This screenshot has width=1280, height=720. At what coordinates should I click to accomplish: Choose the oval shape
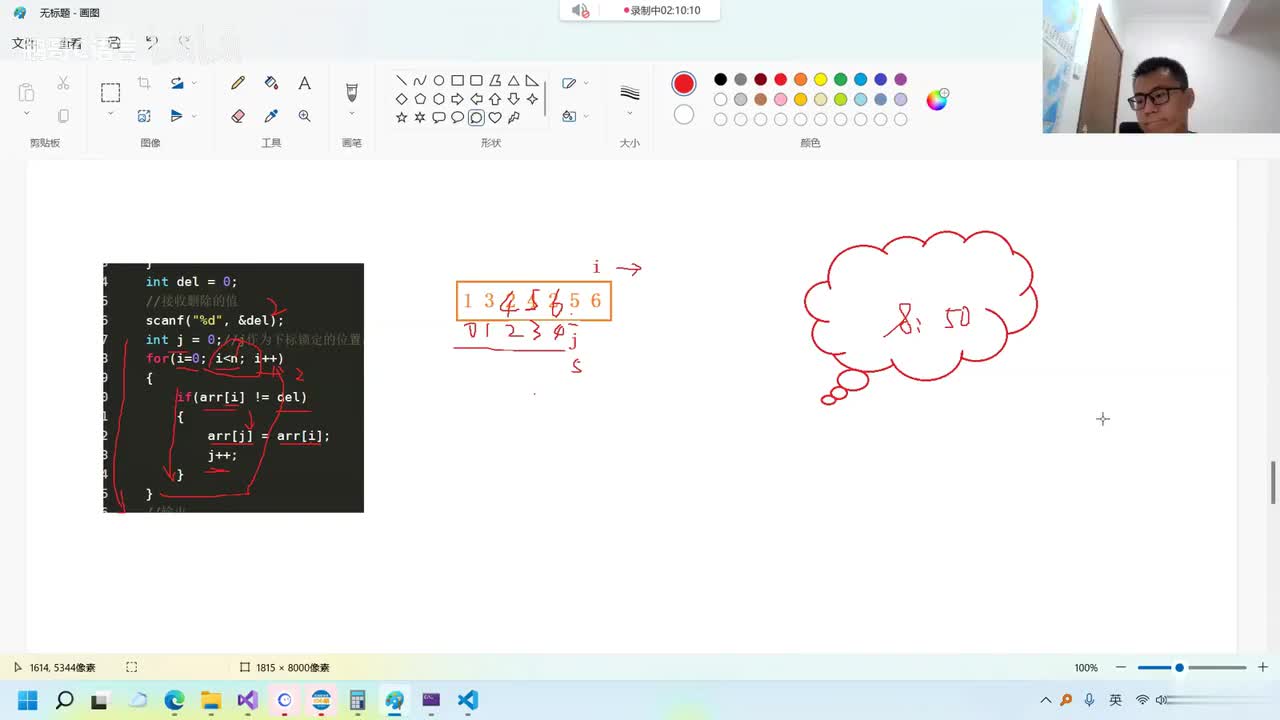[x=439, y=81]
